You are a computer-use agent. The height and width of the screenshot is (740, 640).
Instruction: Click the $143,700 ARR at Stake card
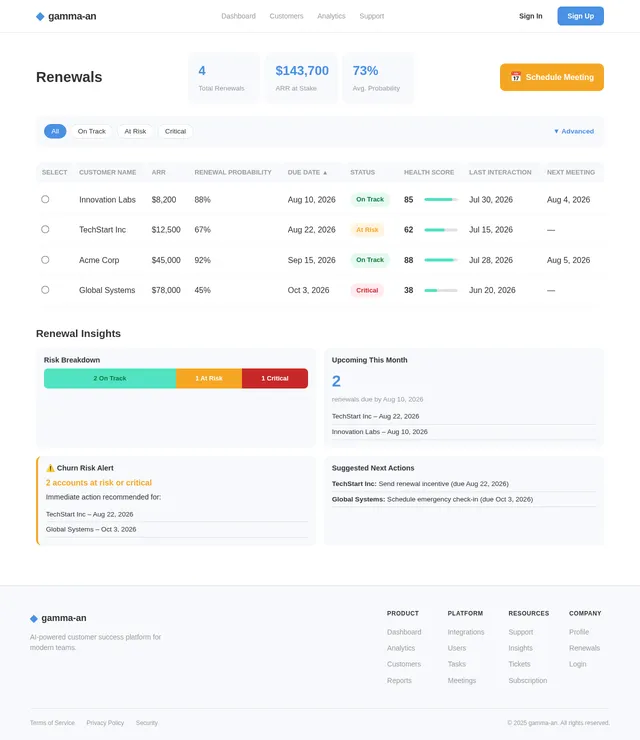pos(301,78)
